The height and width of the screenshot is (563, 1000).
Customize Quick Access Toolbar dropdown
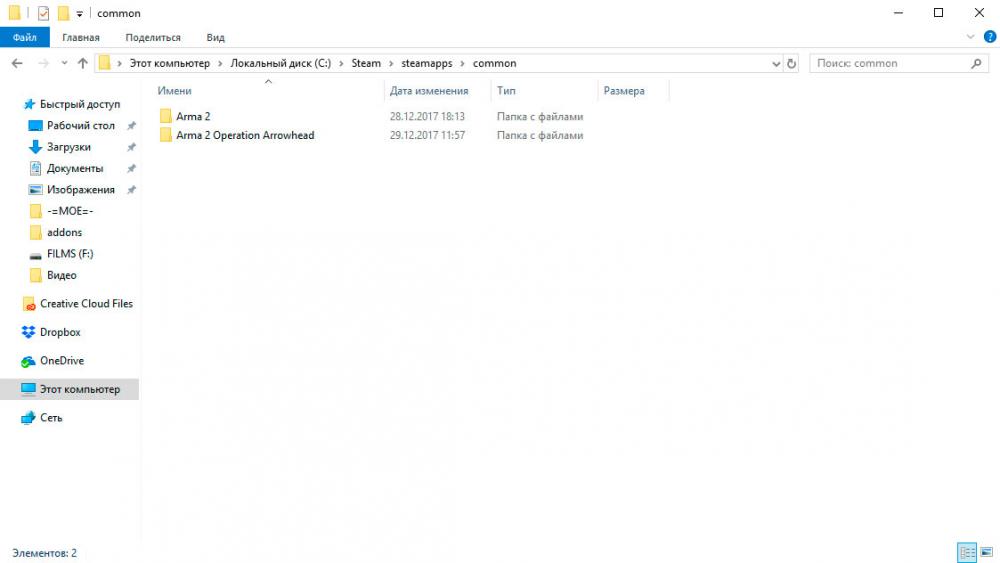[79, 14]
